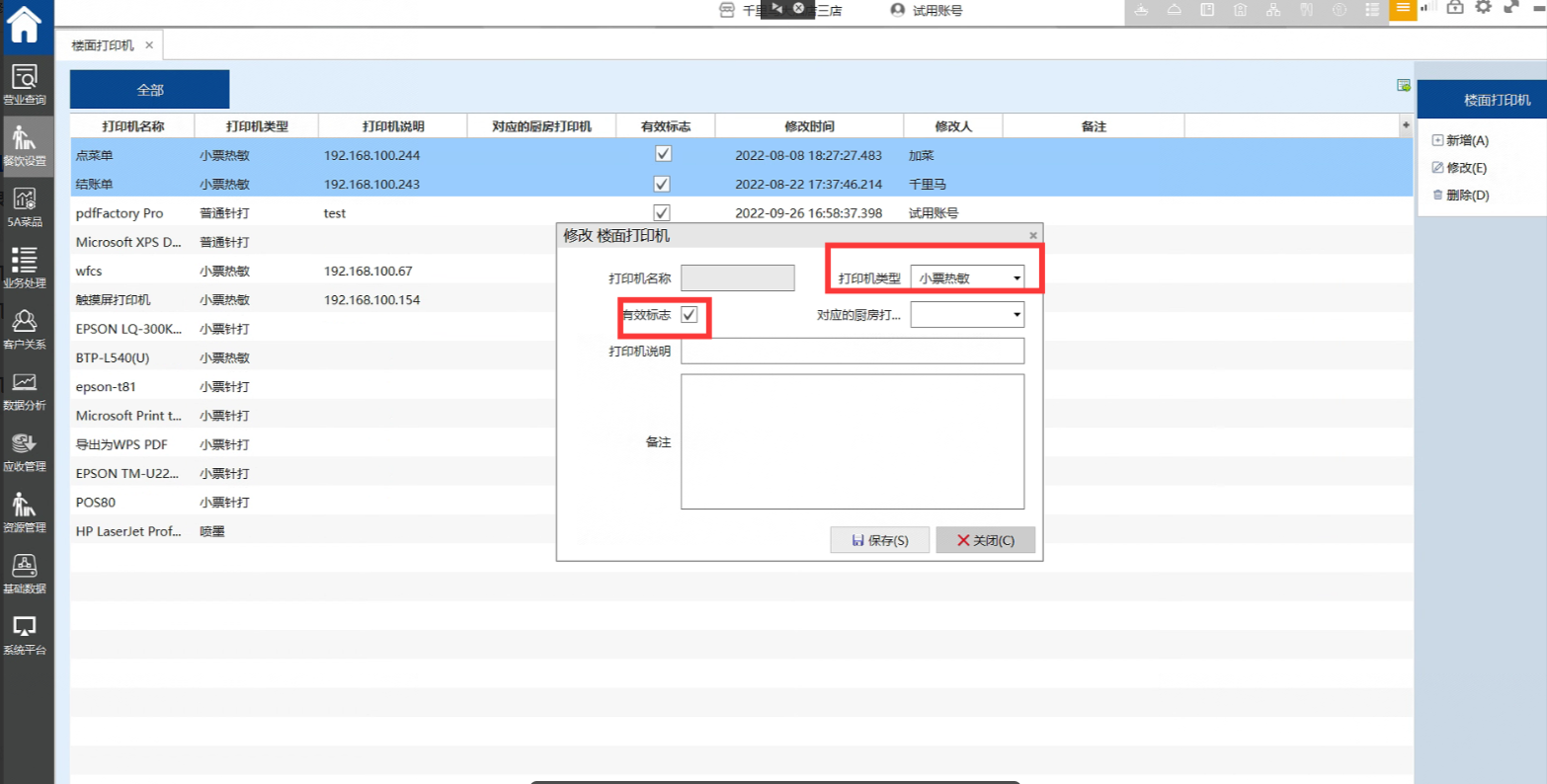Open the orange hamburger menu at top
1547x784 pixels.
[x=1403, y=8]
